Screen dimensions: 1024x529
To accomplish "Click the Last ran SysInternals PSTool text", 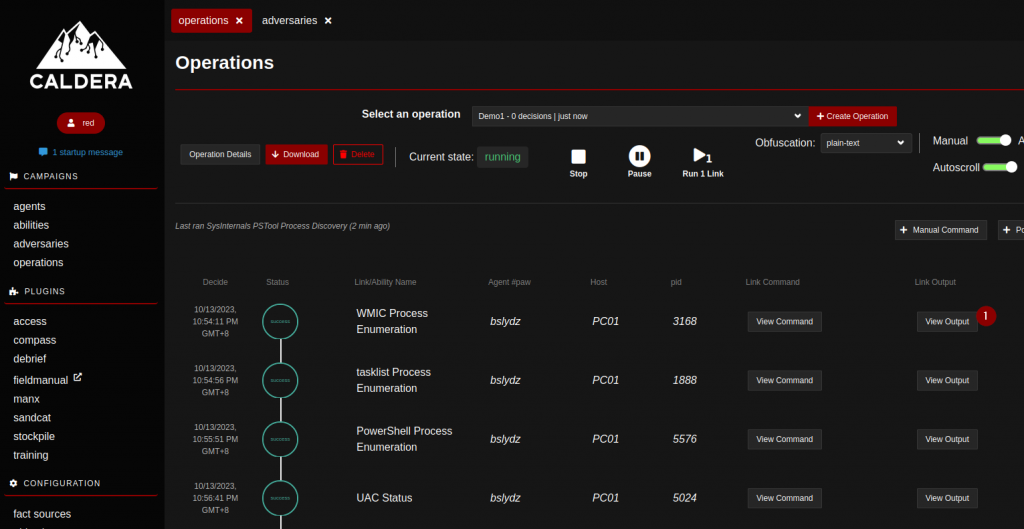I will (282, 226).
